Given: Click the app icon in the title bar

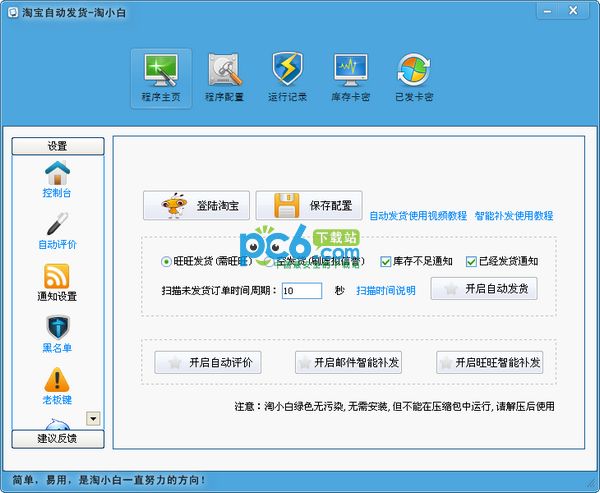Looking at the screenshot, I should [13, 13].
